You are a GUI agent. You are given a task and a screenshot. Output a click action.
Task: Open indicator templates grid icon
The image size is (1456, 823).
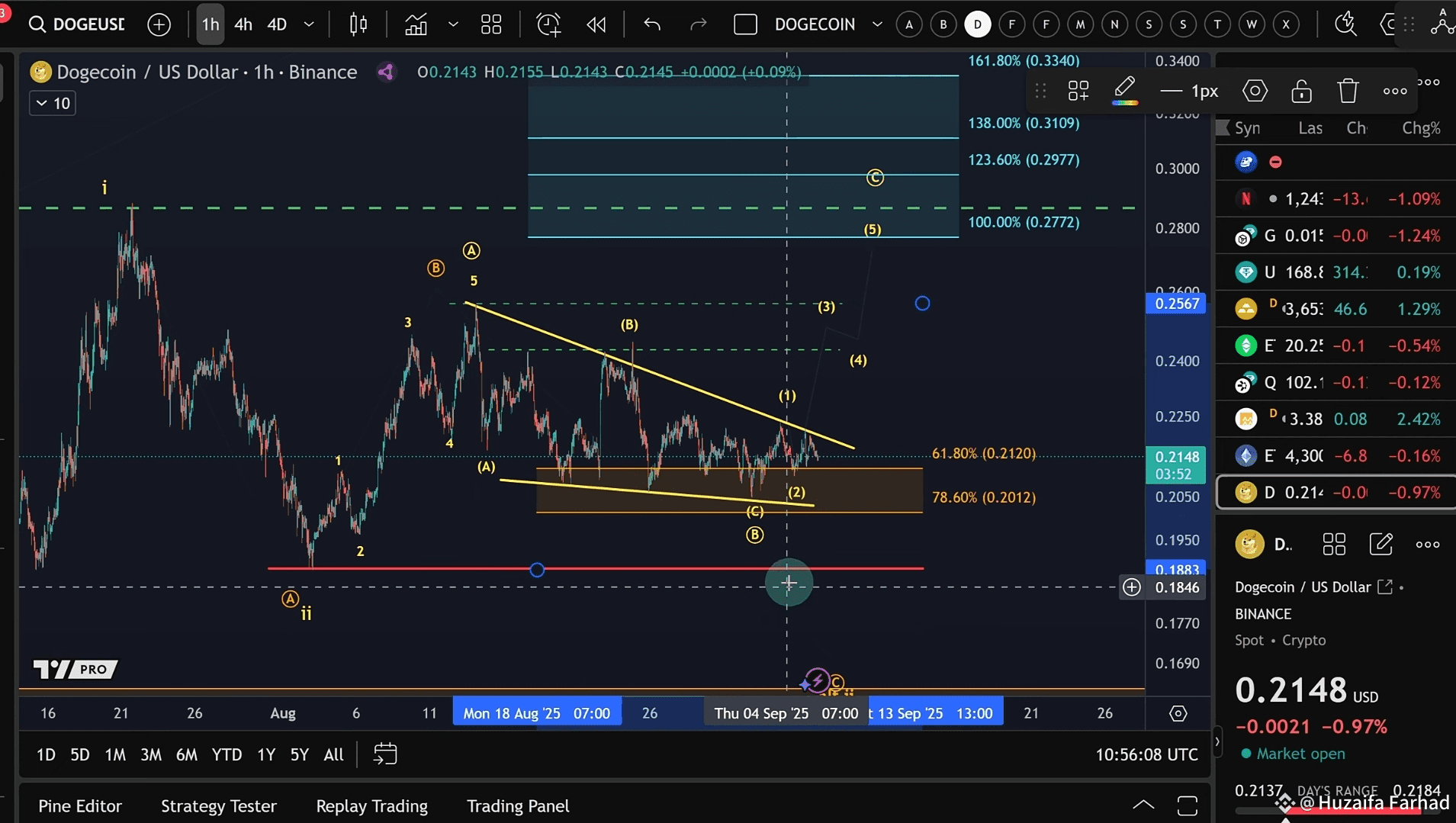pos(491,24)
